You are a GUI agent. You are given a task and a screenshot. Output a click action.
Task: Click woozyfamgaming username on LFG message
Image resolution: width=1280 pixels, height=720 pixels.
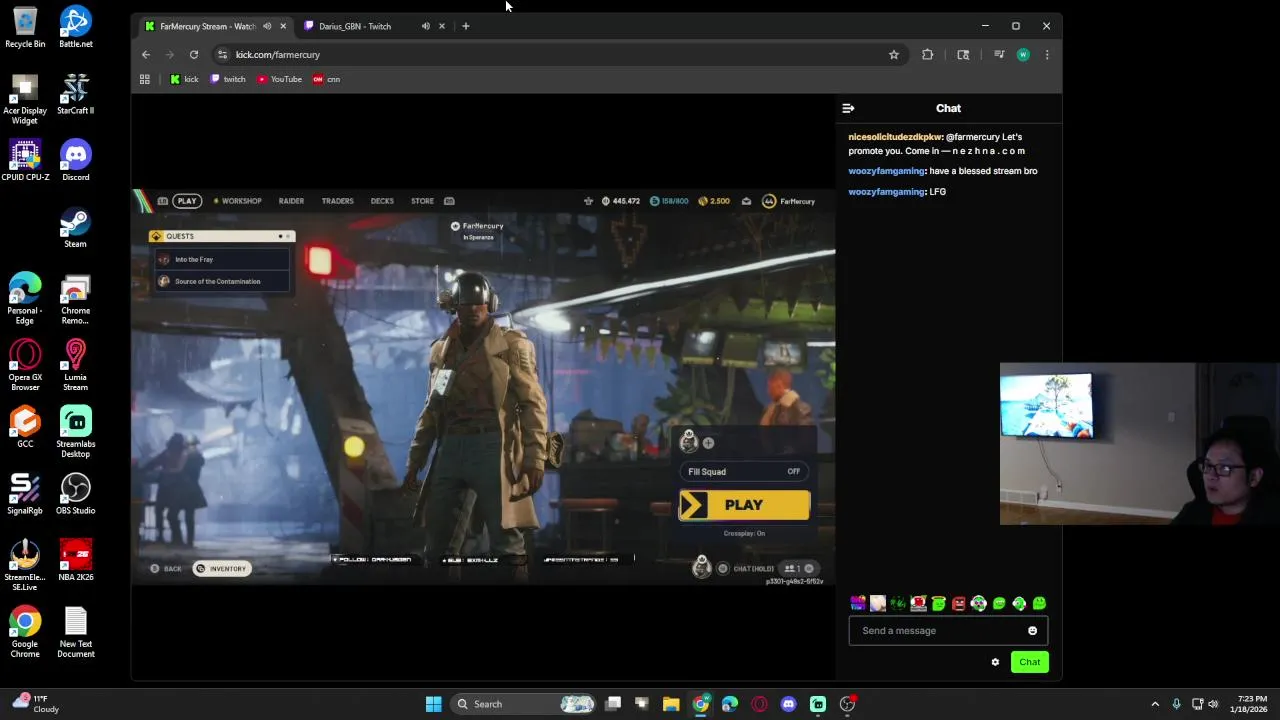point(886,192)
